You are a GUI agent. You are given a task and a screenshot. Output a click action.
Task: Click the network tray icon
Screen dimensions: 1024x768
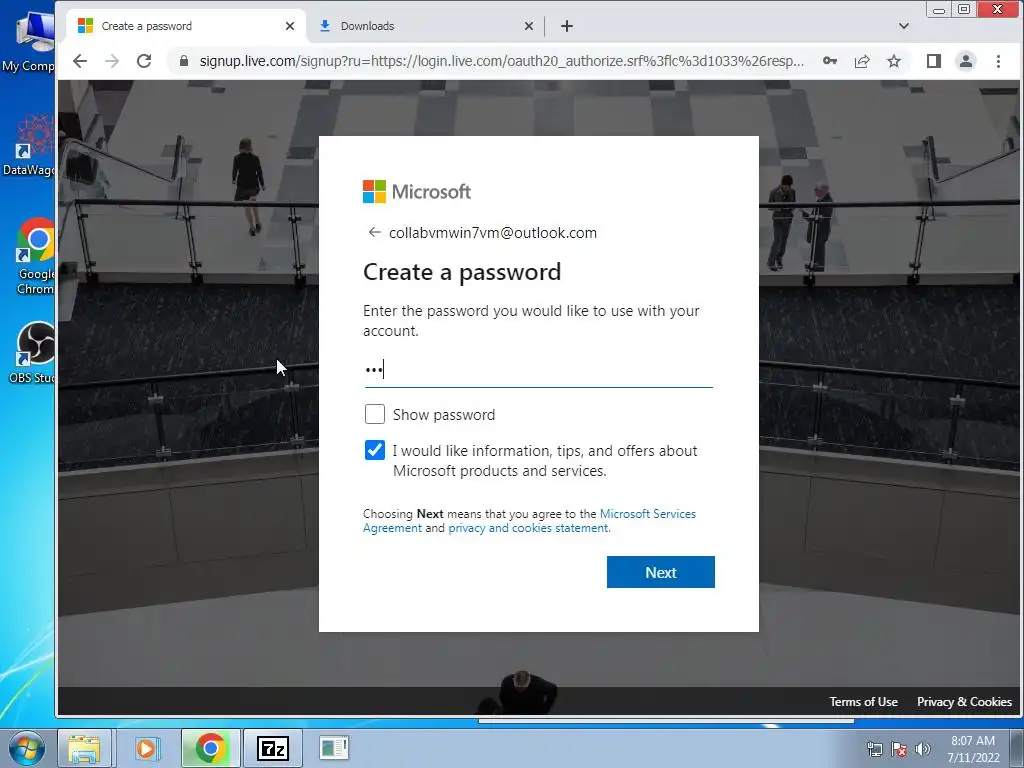click(874, 749)
